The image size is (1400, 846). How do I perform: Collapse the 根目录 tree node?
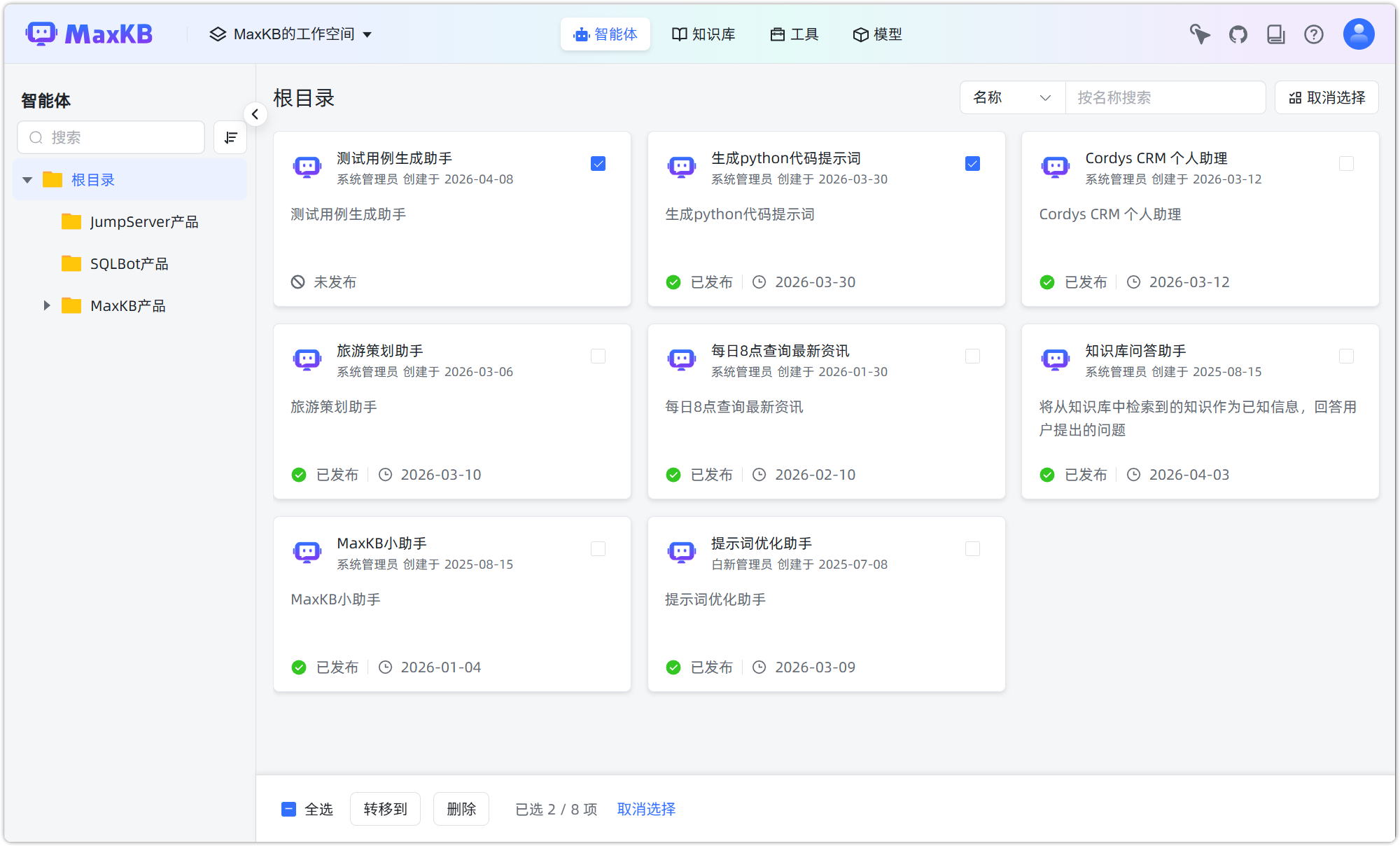pyautogui.click(x=27, y=180)
